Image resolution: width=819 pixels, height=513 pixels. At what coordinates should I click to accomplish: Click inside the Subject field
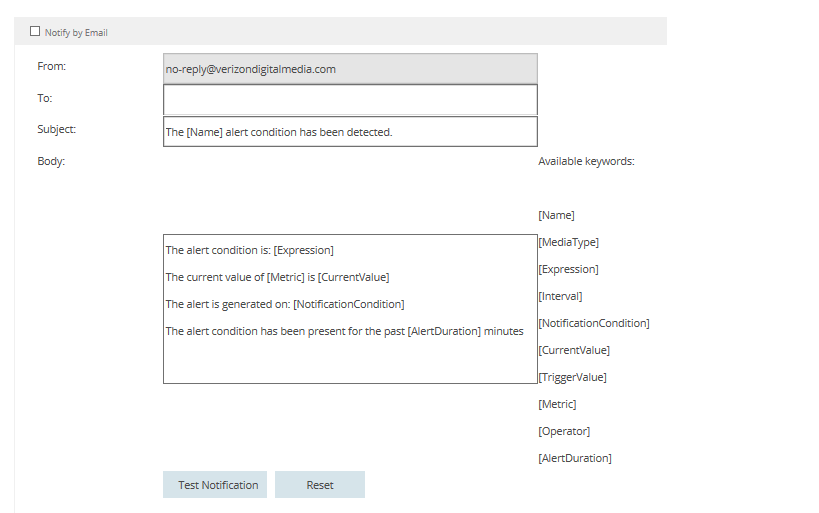click(350, 132)
